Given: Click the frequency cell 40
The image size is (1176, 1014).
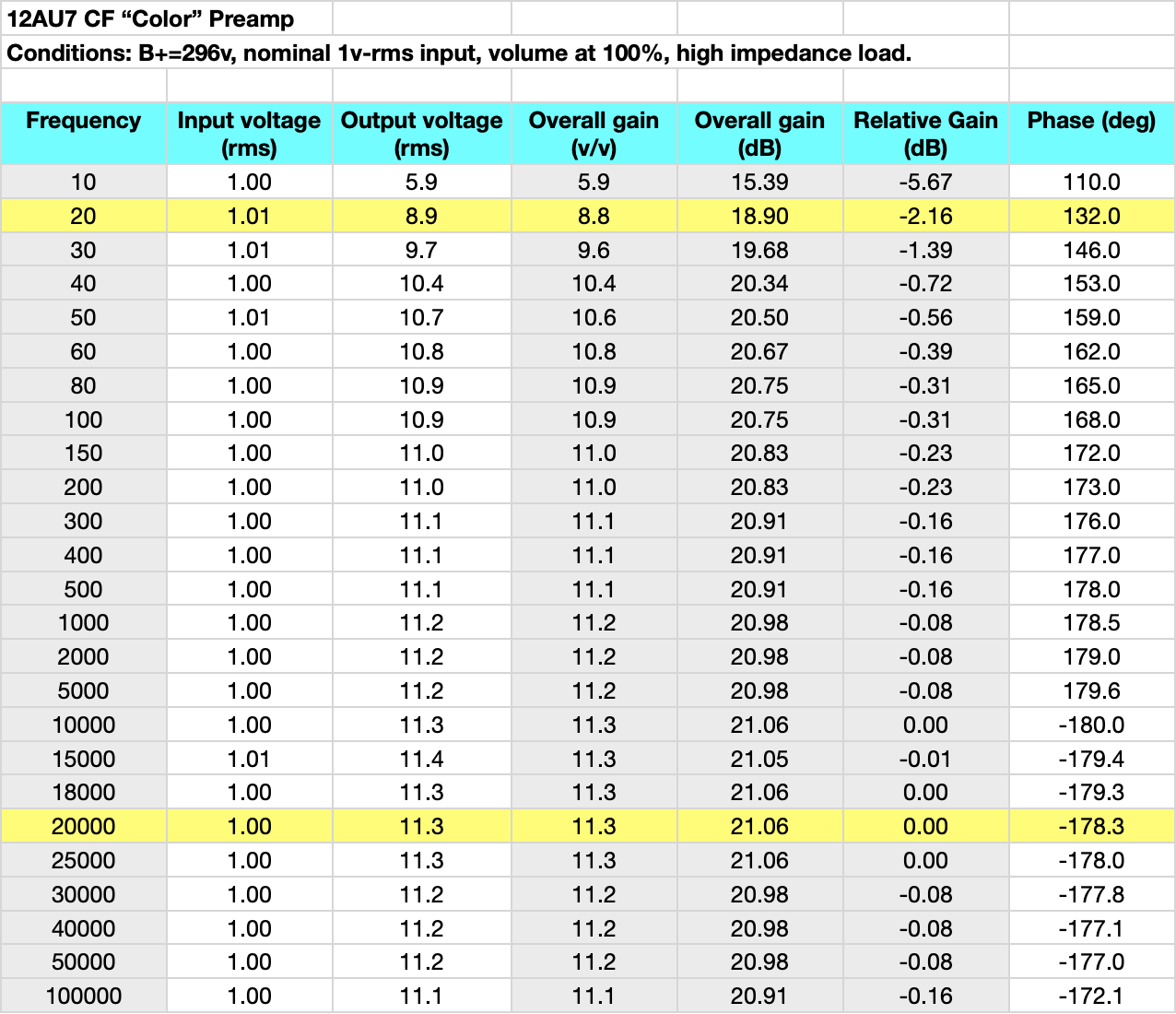Looking at the screenshot, I should (84, 284).
